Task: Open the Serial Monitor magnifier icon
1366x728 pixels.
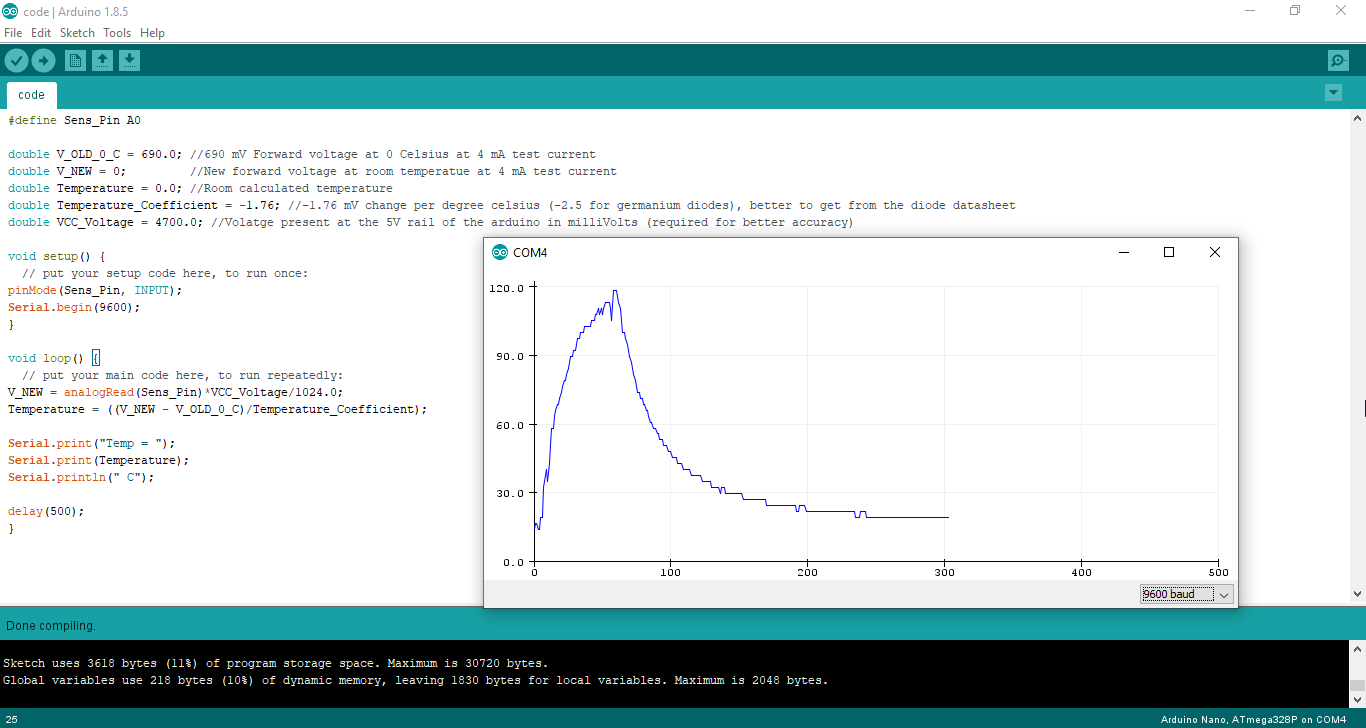Action: pyautogui.click(x=1338, y=61)
